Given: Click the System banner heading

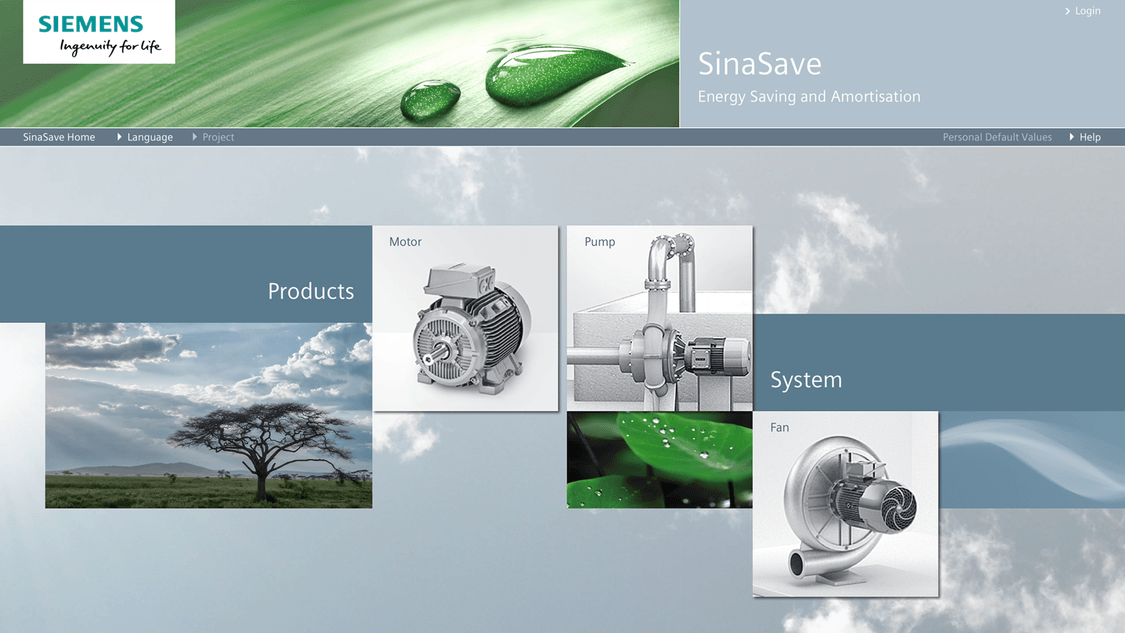Looking at the screenshot, I should click(805, 380).
